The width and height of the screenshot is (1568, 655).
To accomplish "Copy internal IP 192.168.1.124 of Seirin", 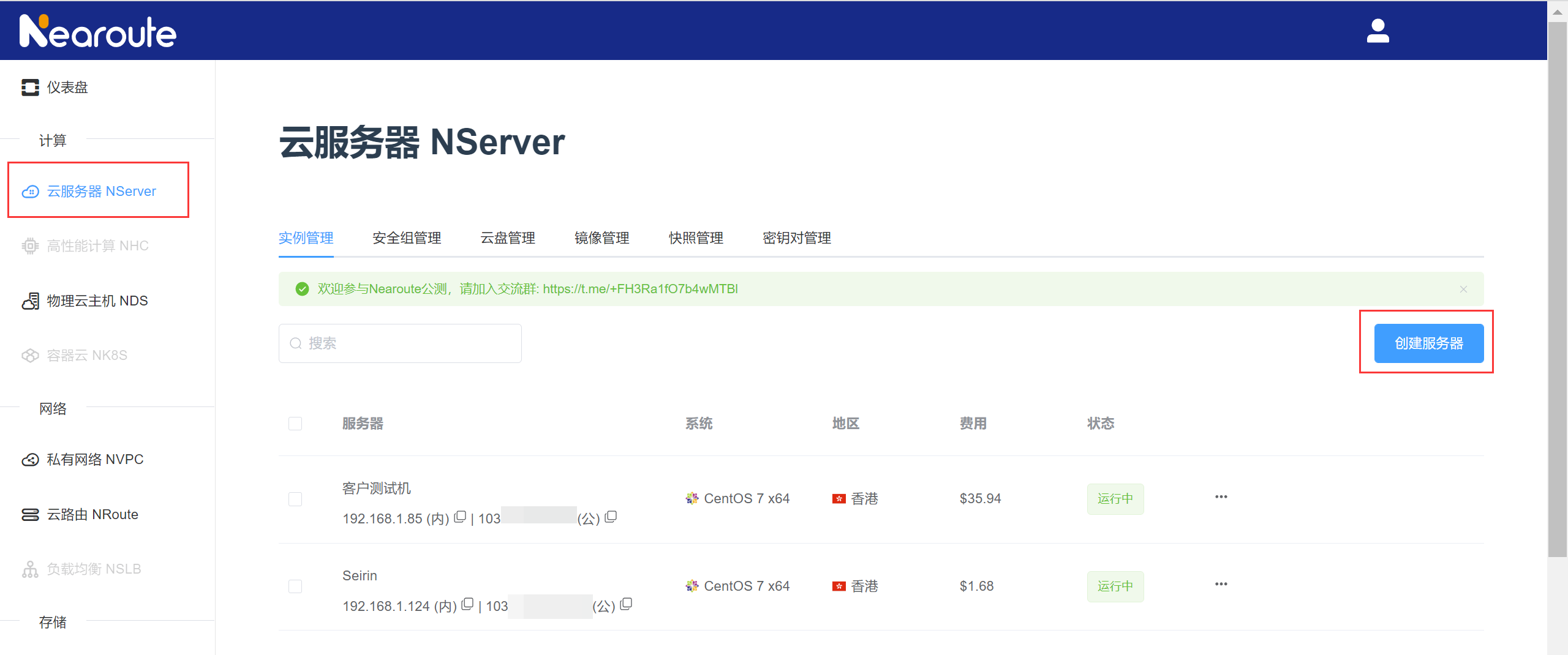I will point(467,605).
